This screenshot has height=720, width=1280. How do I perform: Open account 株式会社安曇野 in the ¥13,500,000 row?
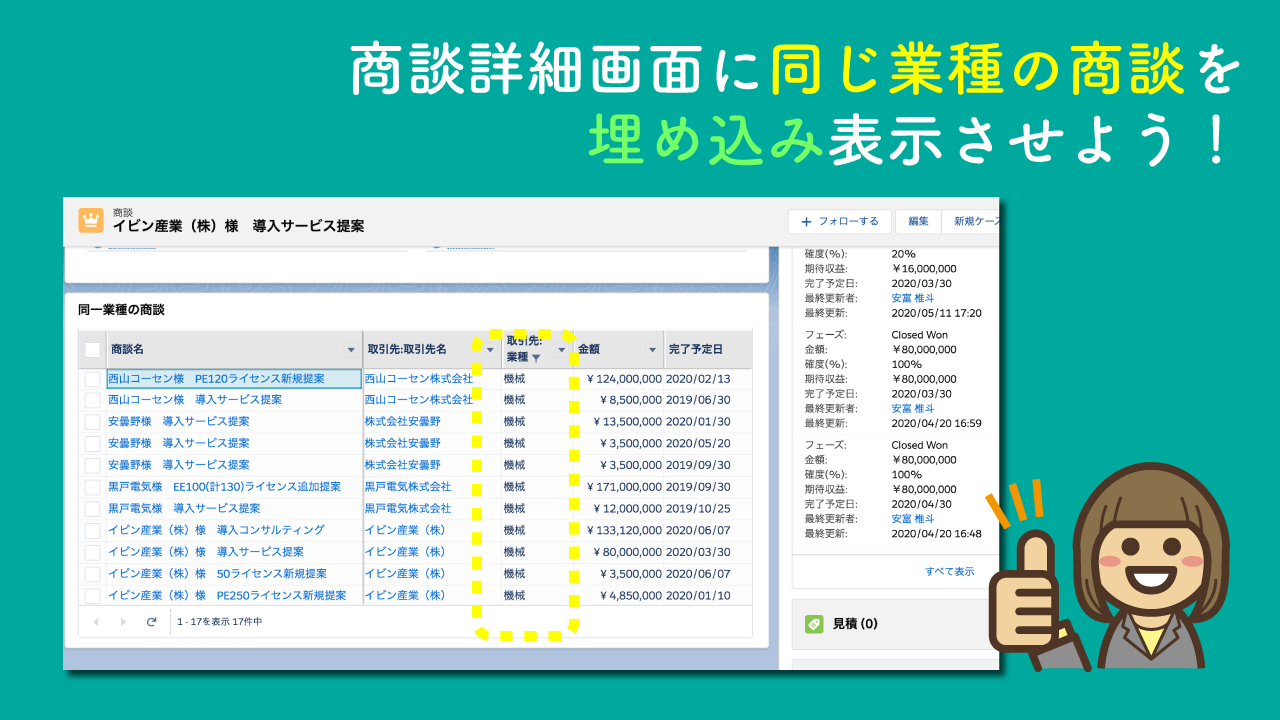(402, 422)
